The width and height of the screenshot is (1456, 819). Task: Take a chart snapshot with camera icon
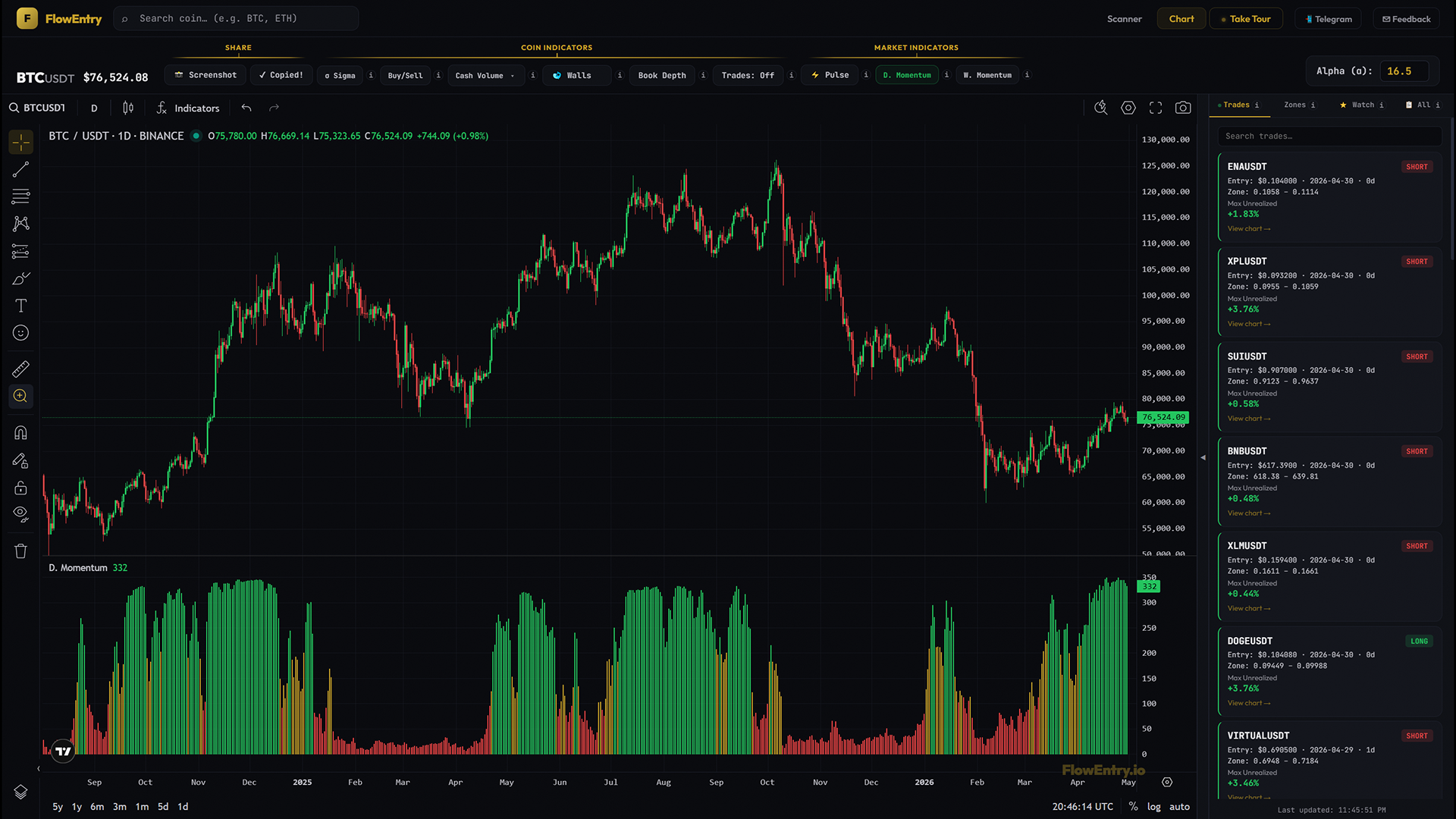(x=1183, y=108)
